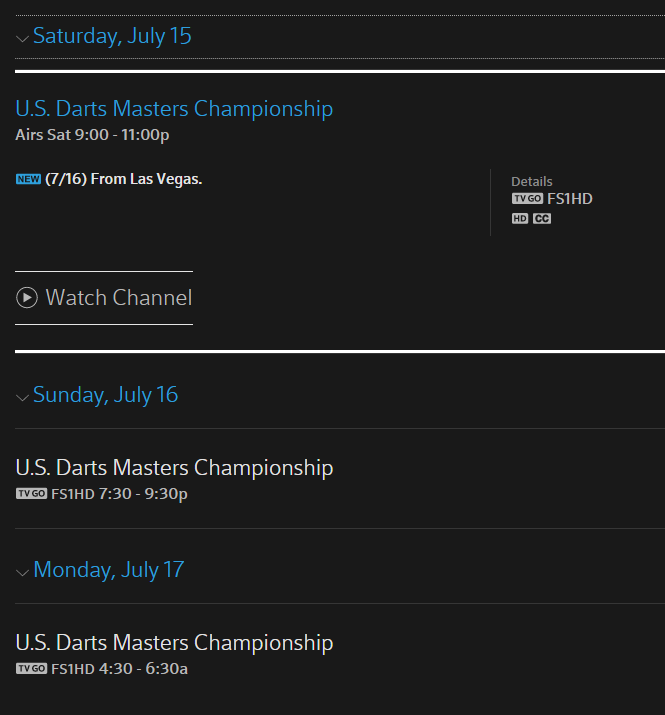
Task: Select the Monday, July 17 date heading
Action: pyautogui.click(x=109, y=570)
